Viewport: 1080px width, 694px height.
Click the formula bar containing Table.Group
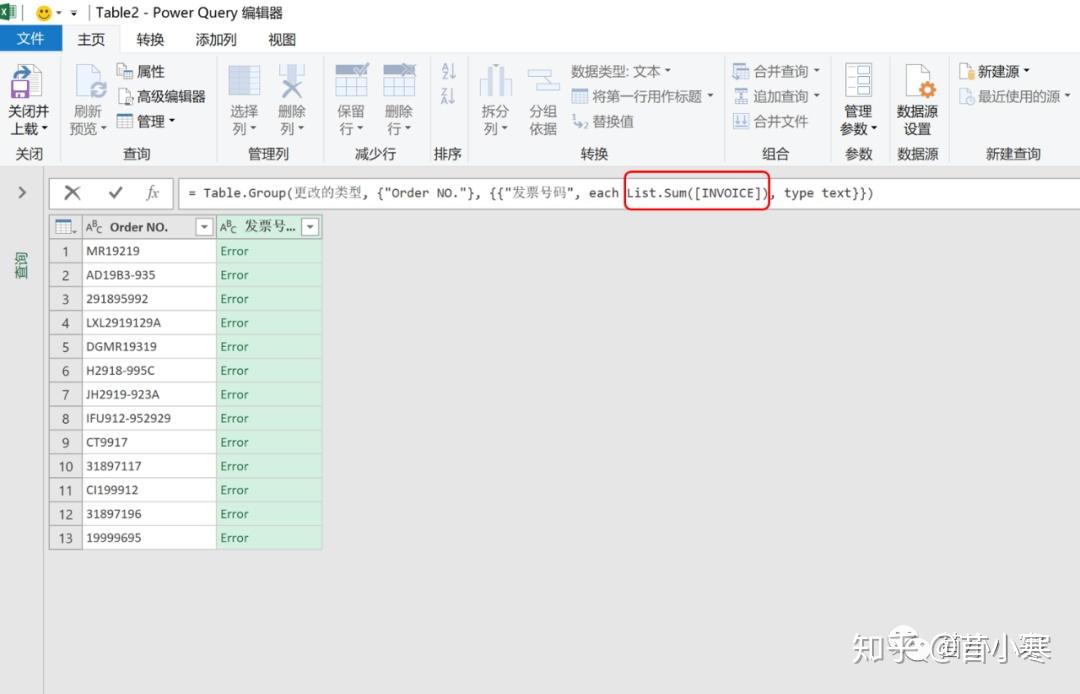click(450, 192)
